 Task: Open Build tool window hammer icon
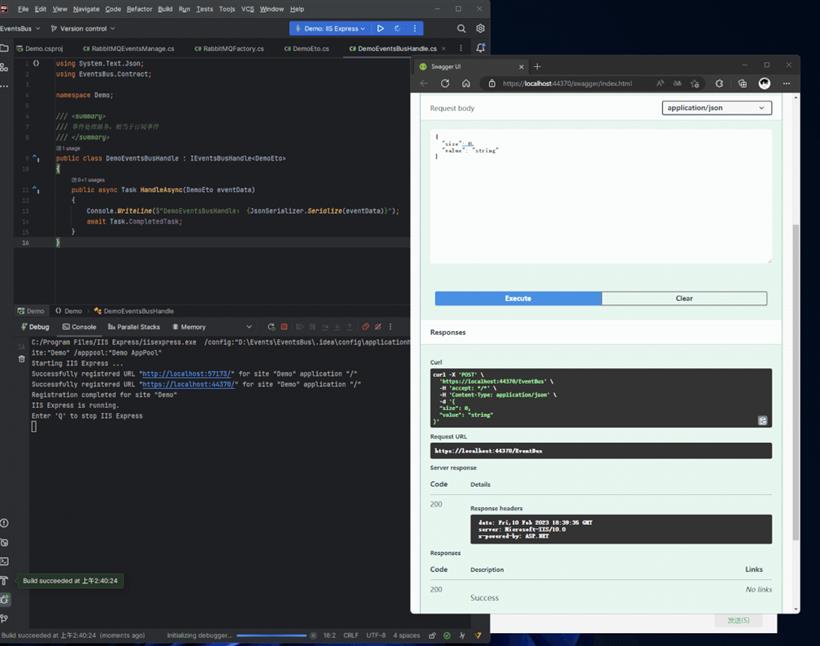(4, 581)
